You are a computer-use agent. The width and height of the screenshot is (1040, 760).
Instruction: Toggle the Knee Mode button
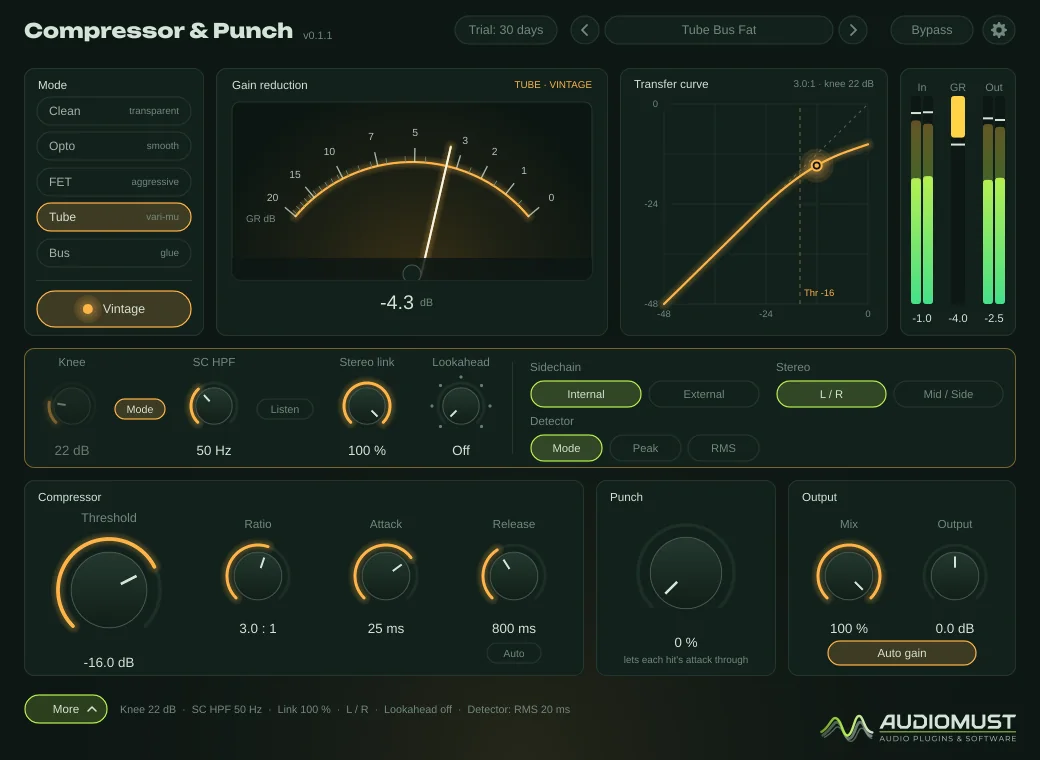140,409
